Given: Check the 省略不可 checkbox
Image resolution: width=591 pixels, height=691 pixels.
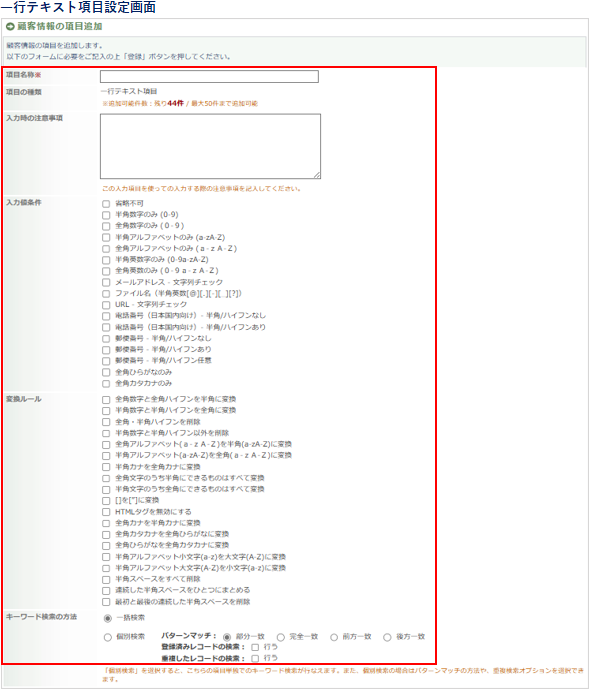Looking at the screenshot, I should pos(106,204).
